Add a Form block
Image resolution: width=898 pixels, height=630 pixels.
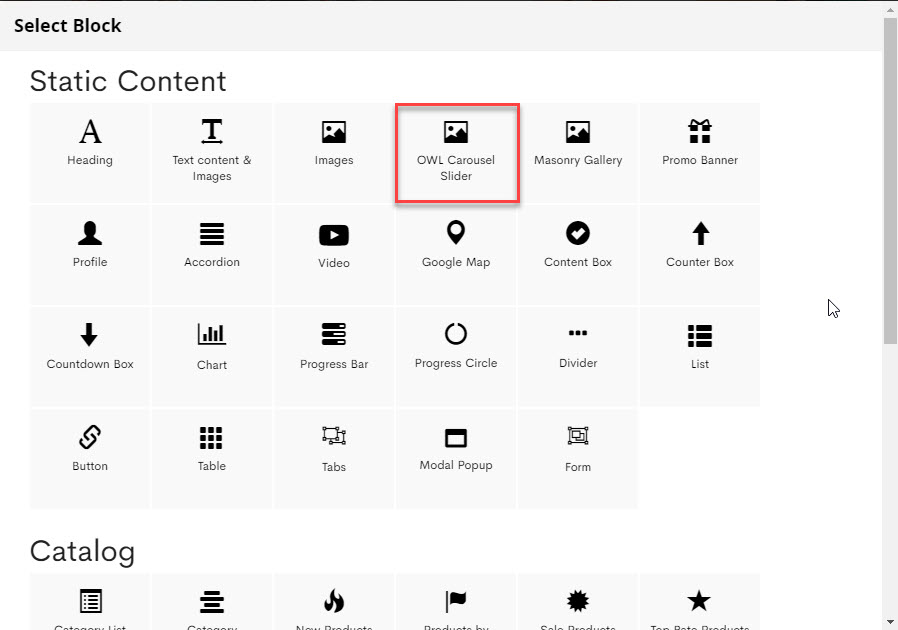pos(578,459)
